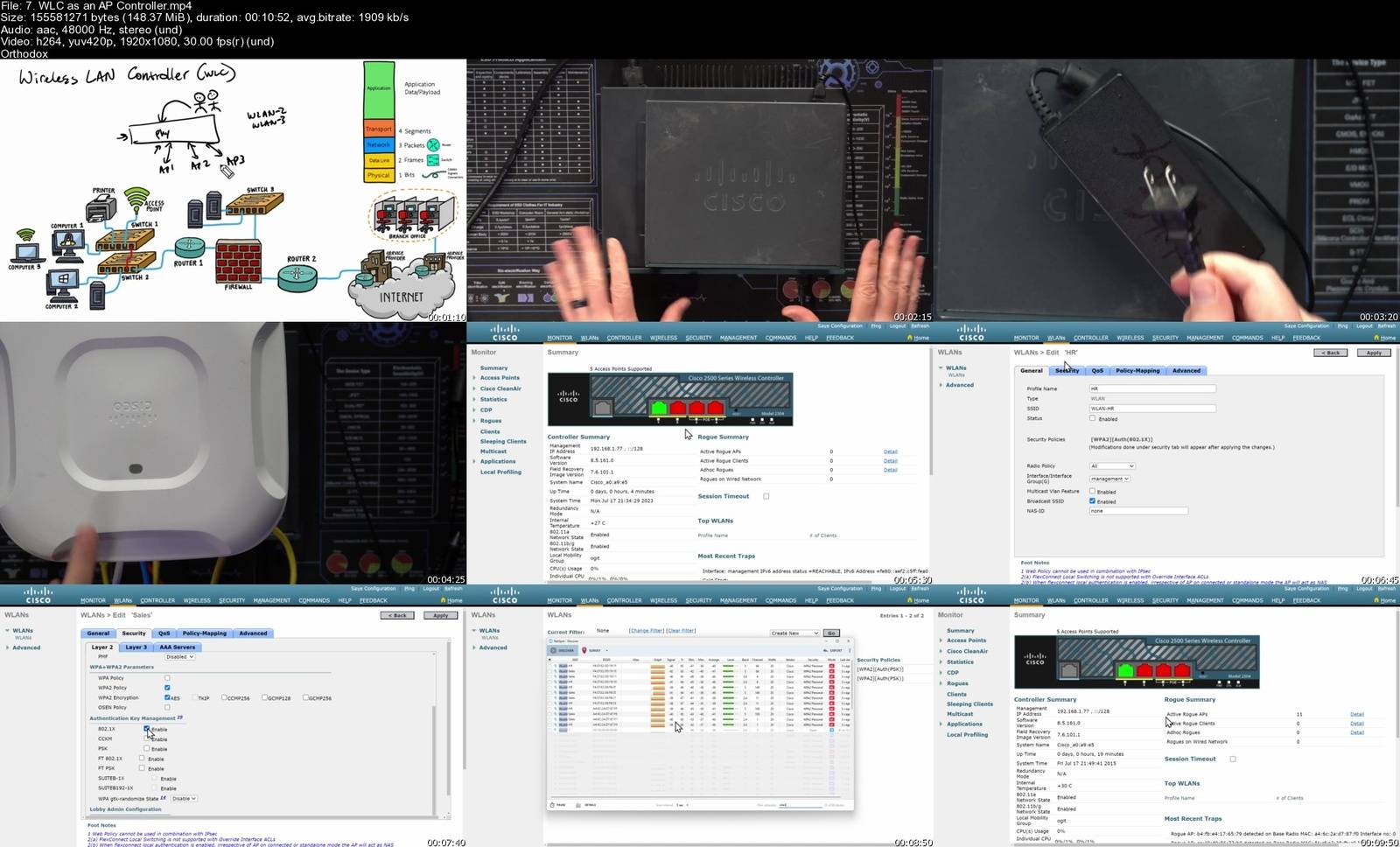Open Active Rogue APs Detail link at 00:09:50
This screenshot has width=1400, height=847.
point(1357,714)
